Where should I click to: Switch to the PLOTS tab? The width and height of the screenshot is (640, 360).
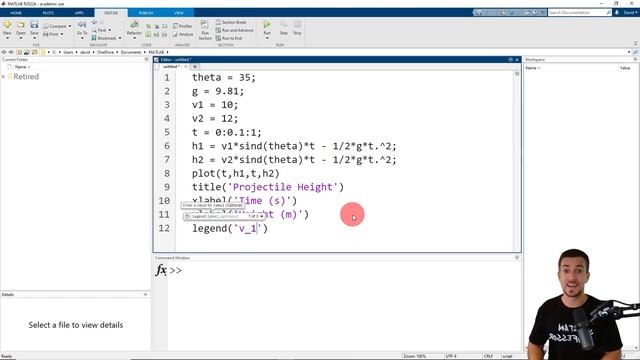48,13
